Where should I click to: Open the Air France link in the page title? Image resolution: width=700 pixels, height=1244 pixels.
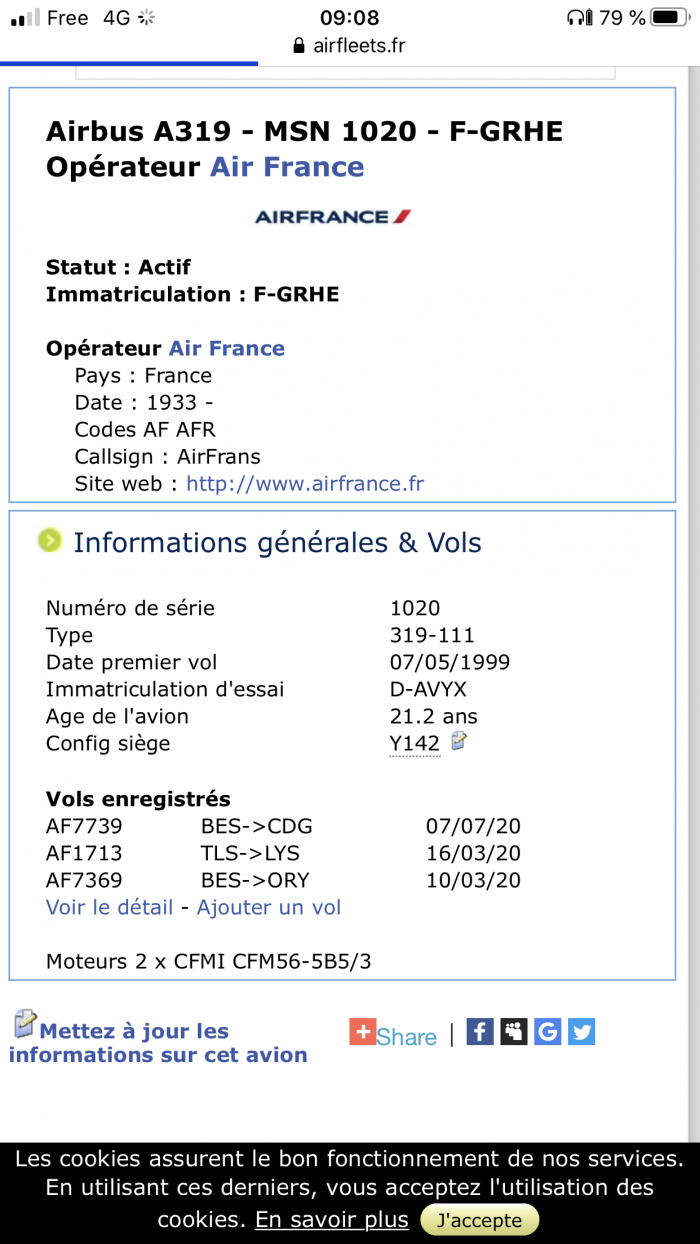point(287,167)
